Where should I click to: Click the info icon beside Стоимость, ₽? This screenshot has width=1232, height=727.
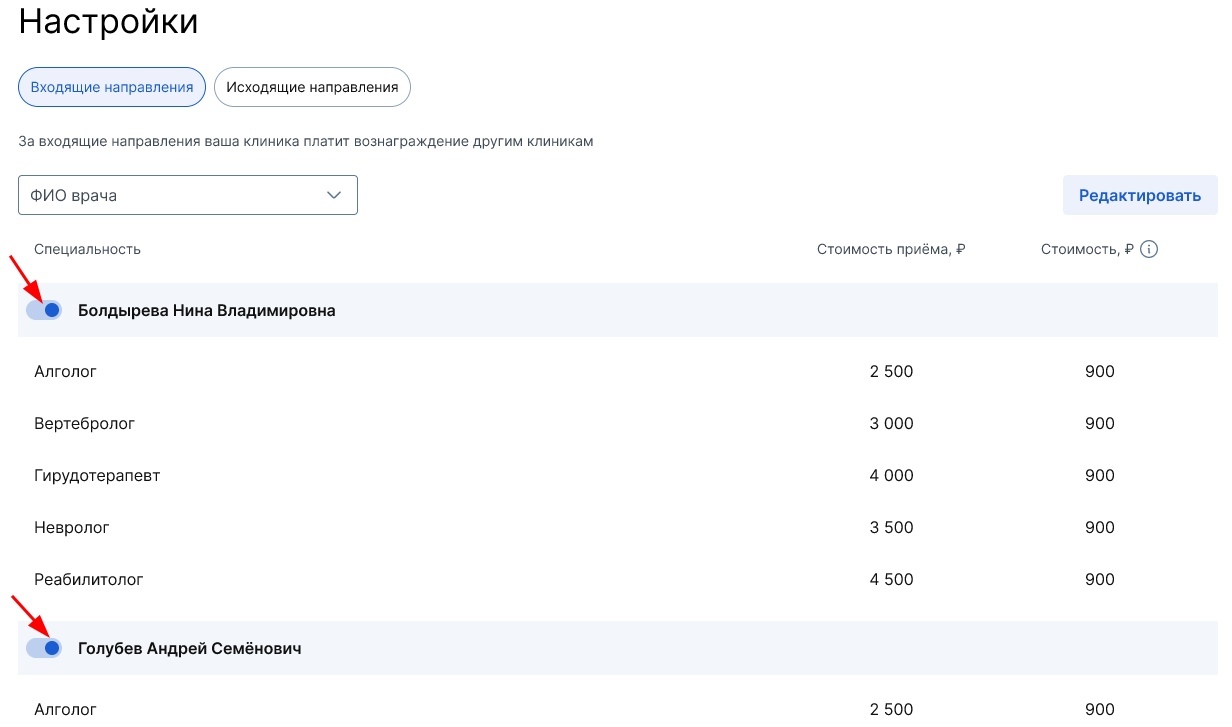pyautogui.click(x=1149, y=249)
